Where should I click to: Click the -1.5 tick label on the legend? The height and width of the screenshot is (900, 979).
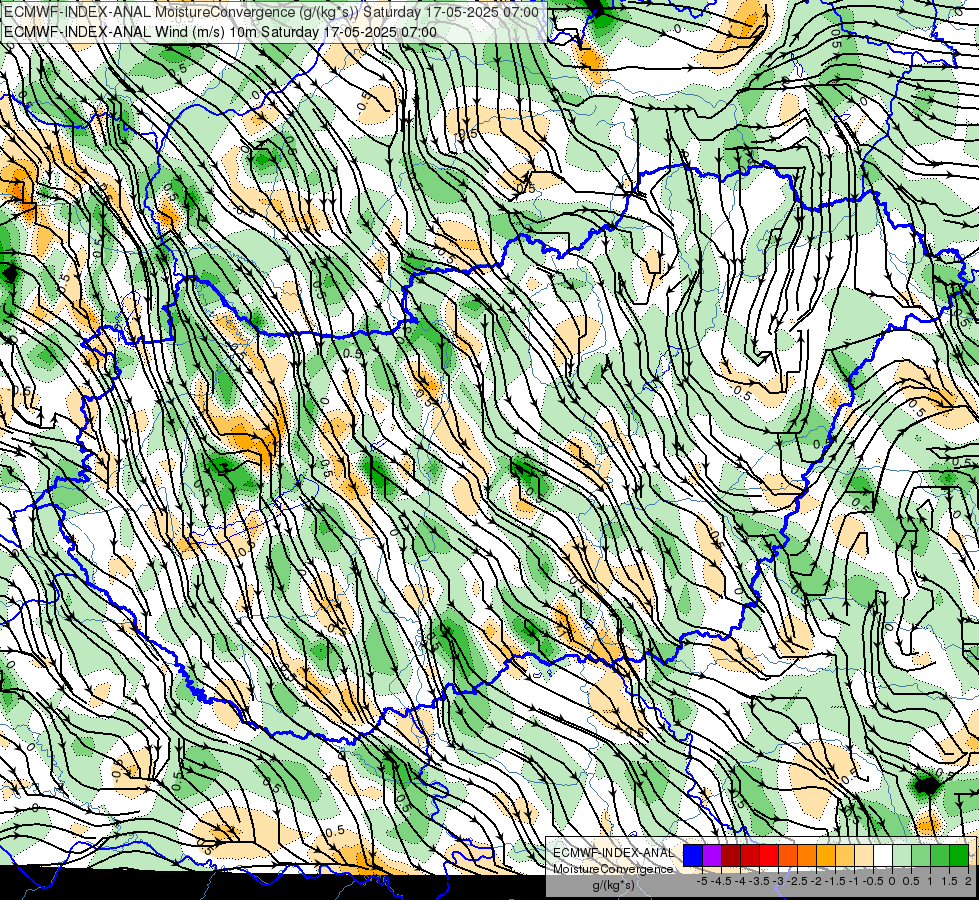coord(835,881)
